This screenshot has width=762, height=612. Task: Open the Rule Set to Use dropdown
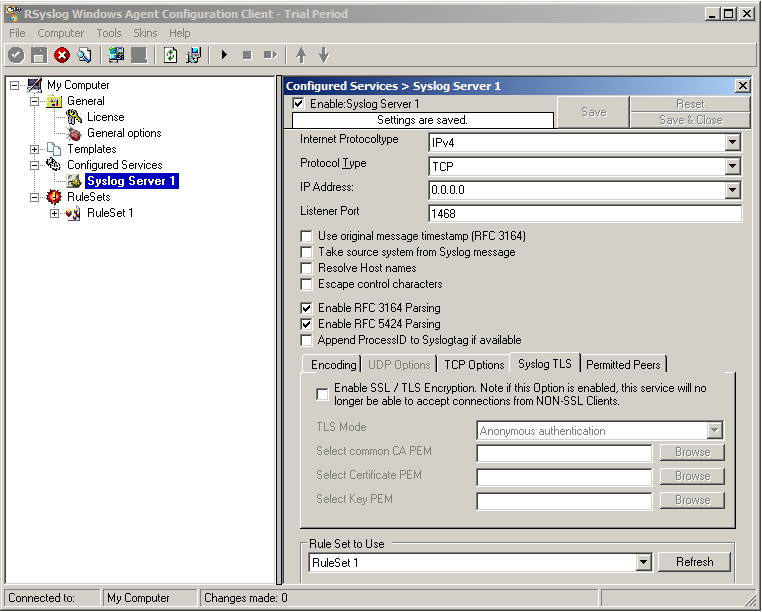pos(643,562)
